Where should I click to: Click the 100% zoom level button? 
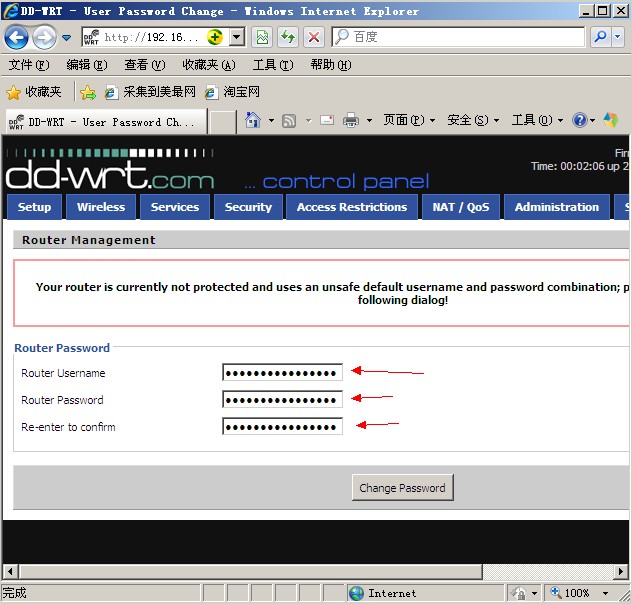(572, 593)
